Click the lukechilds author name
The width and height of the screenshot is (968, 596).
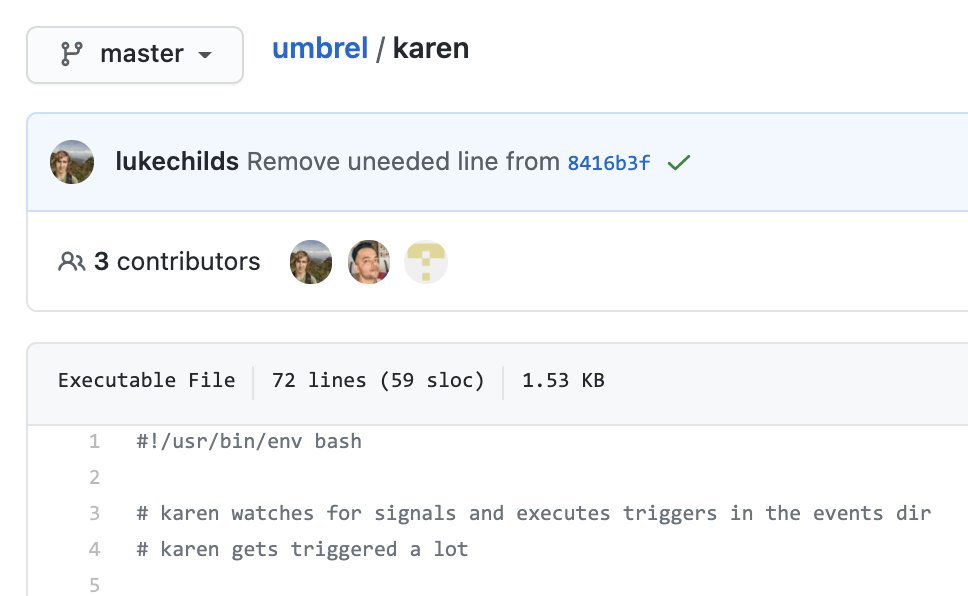(177, 161)
